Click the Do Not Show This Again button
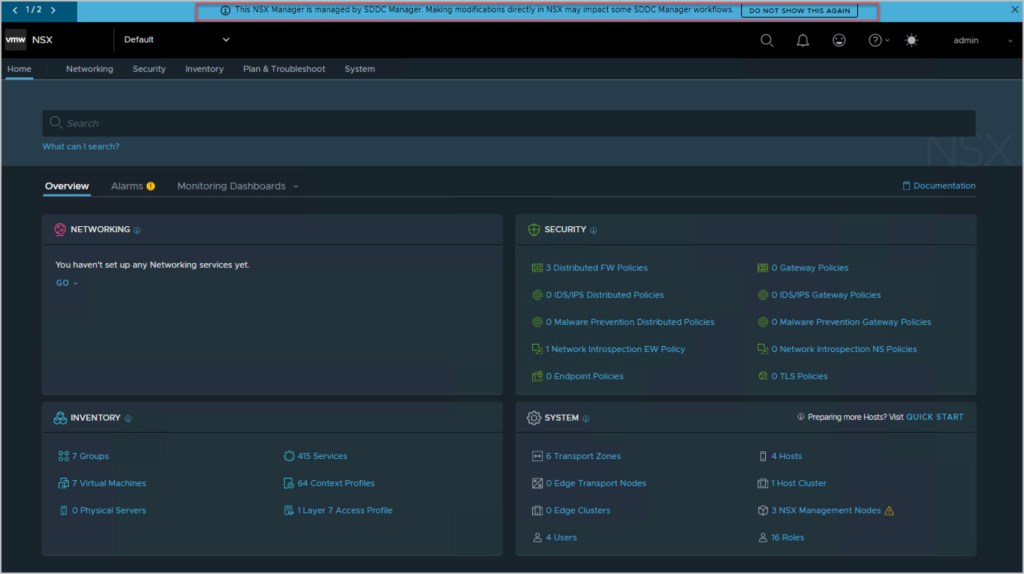 pos(797,10)
